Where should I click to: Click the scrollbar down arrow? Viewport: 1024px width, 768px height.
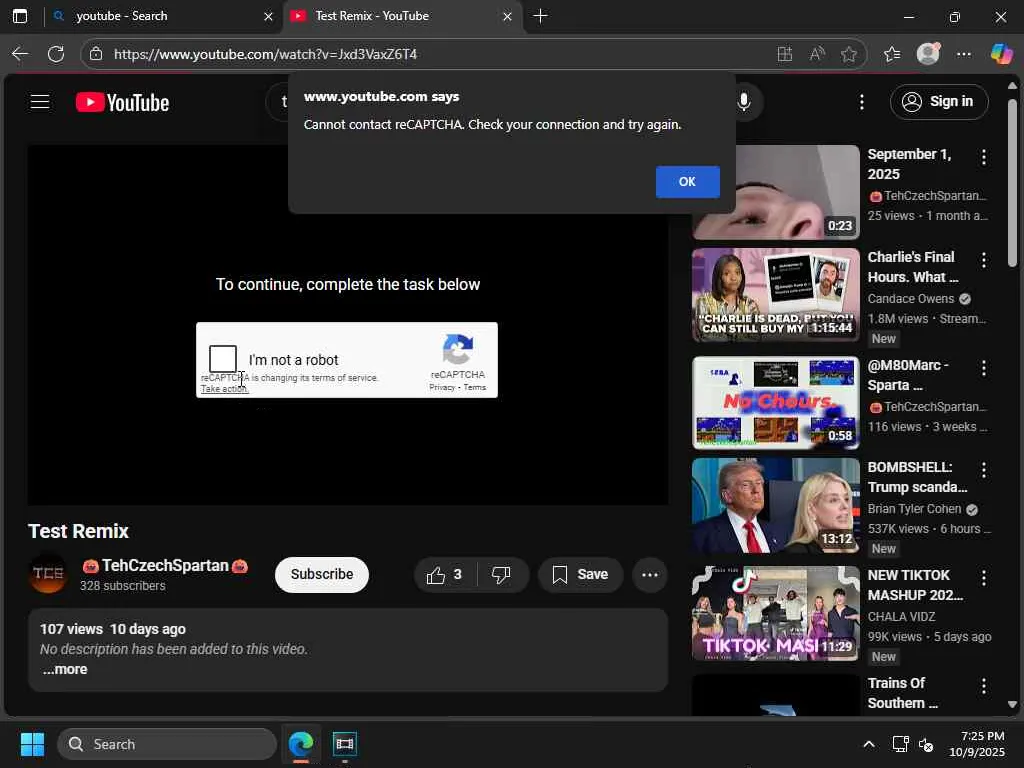point(1012,705)
